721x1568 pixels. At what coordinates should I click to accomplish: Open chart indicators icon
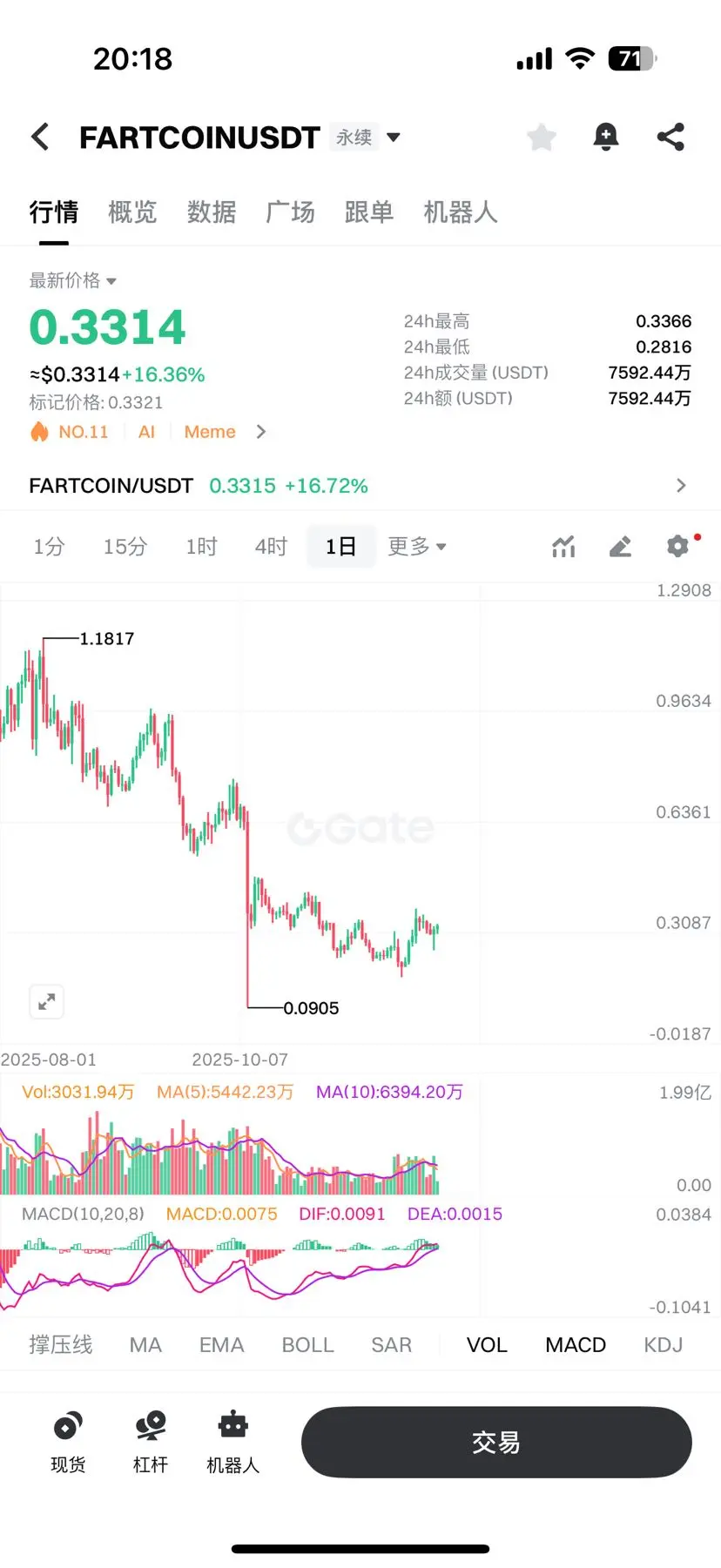pyautogui.click(x=564, y=547)
